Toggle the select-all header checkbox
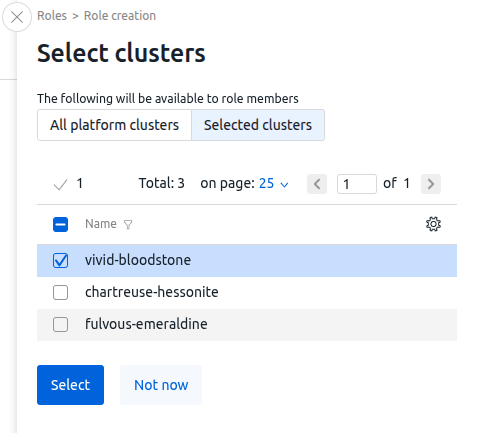 pos(60,224)
